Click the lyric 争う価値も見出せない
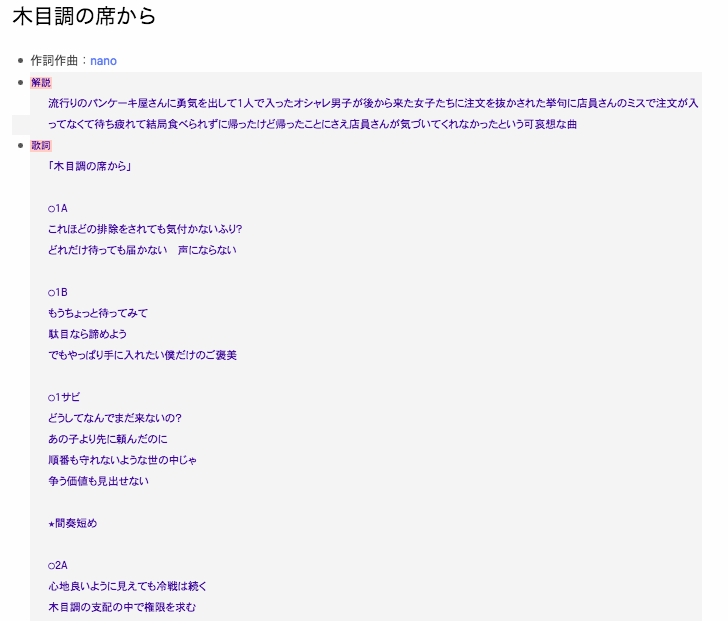The image size is (728, 621). 98,481
